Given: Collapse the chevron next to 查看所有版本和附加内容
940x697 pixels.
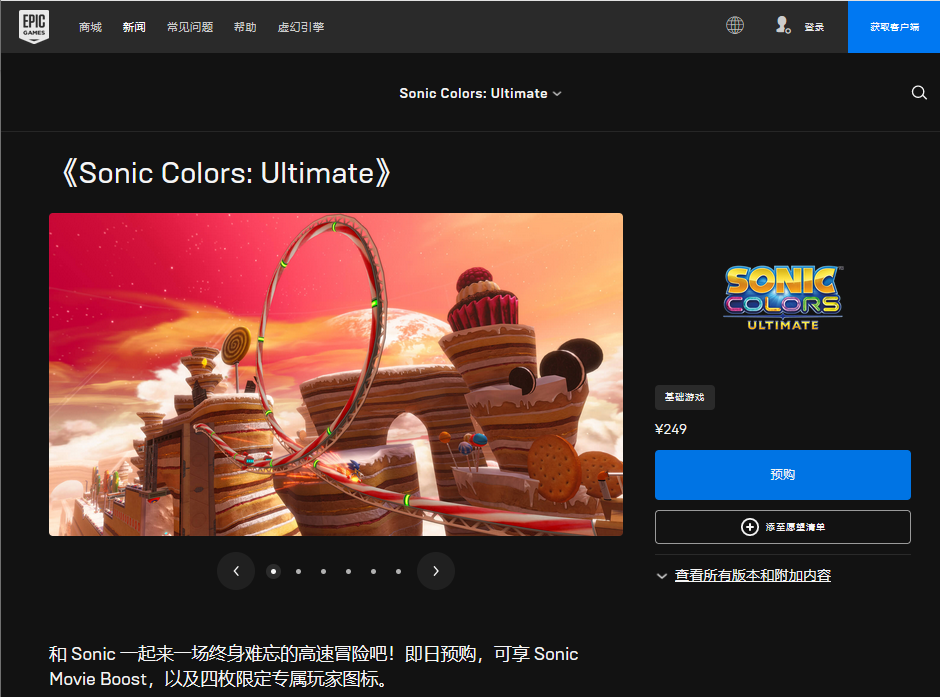Looking at the screenshot, I should (661, 576).
